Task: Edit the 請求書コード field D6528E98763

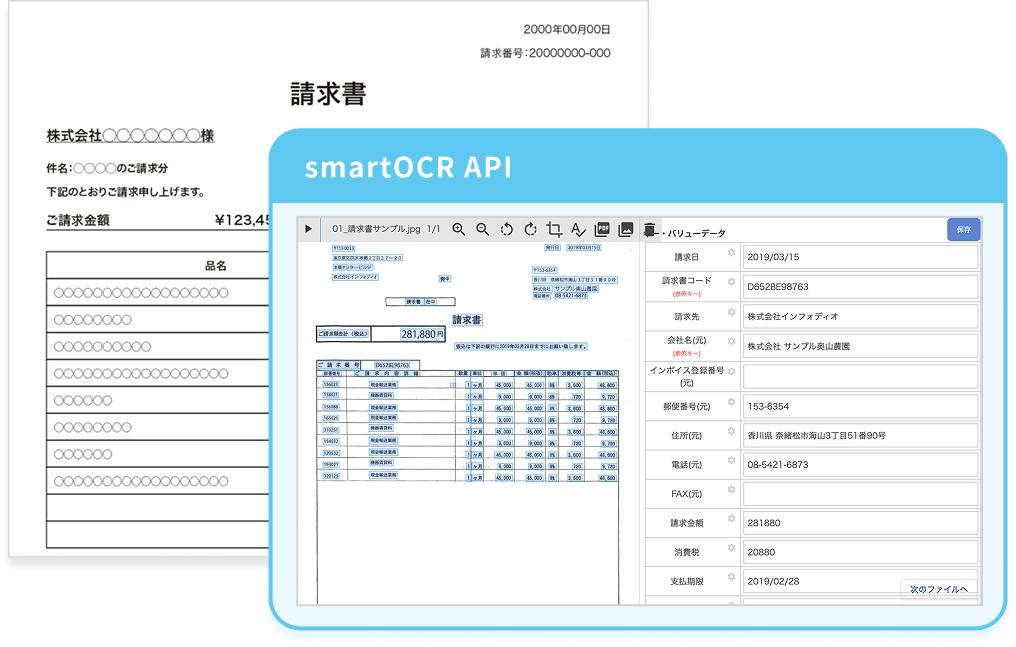Action: point(860,287)
